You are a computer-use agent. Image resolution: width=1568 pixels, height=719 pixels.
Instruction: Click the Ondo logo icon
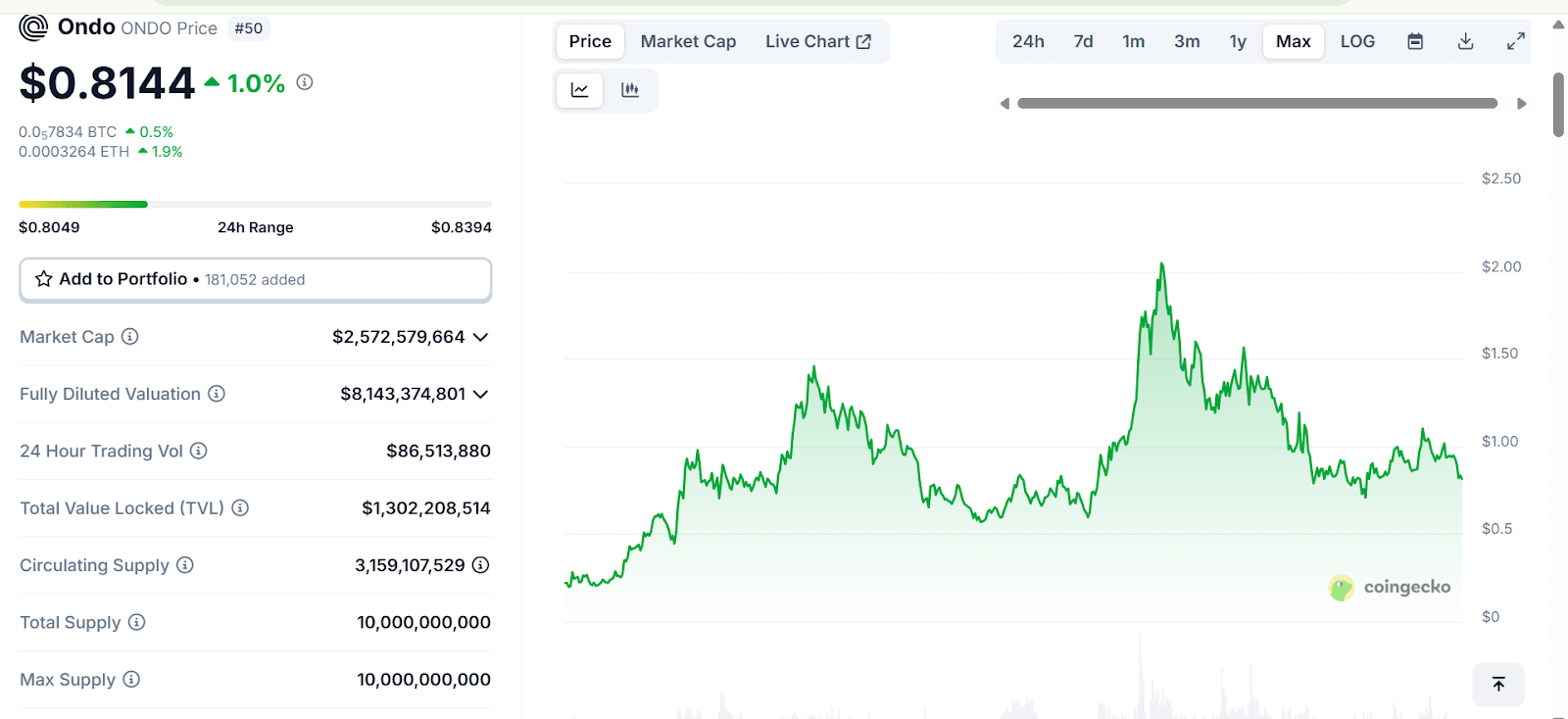click(33, 27)
